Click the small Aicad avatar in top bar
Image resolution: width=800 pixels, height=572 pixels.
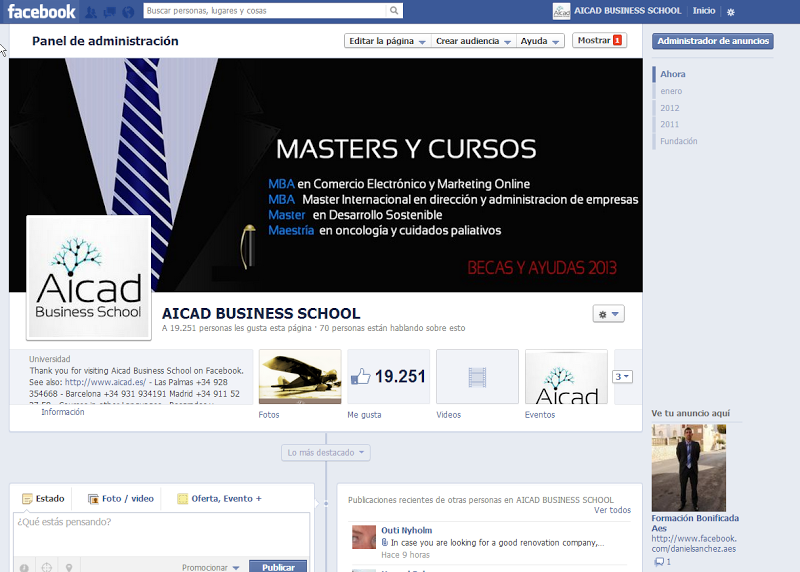pyautogui.click(x=561, y=11)
